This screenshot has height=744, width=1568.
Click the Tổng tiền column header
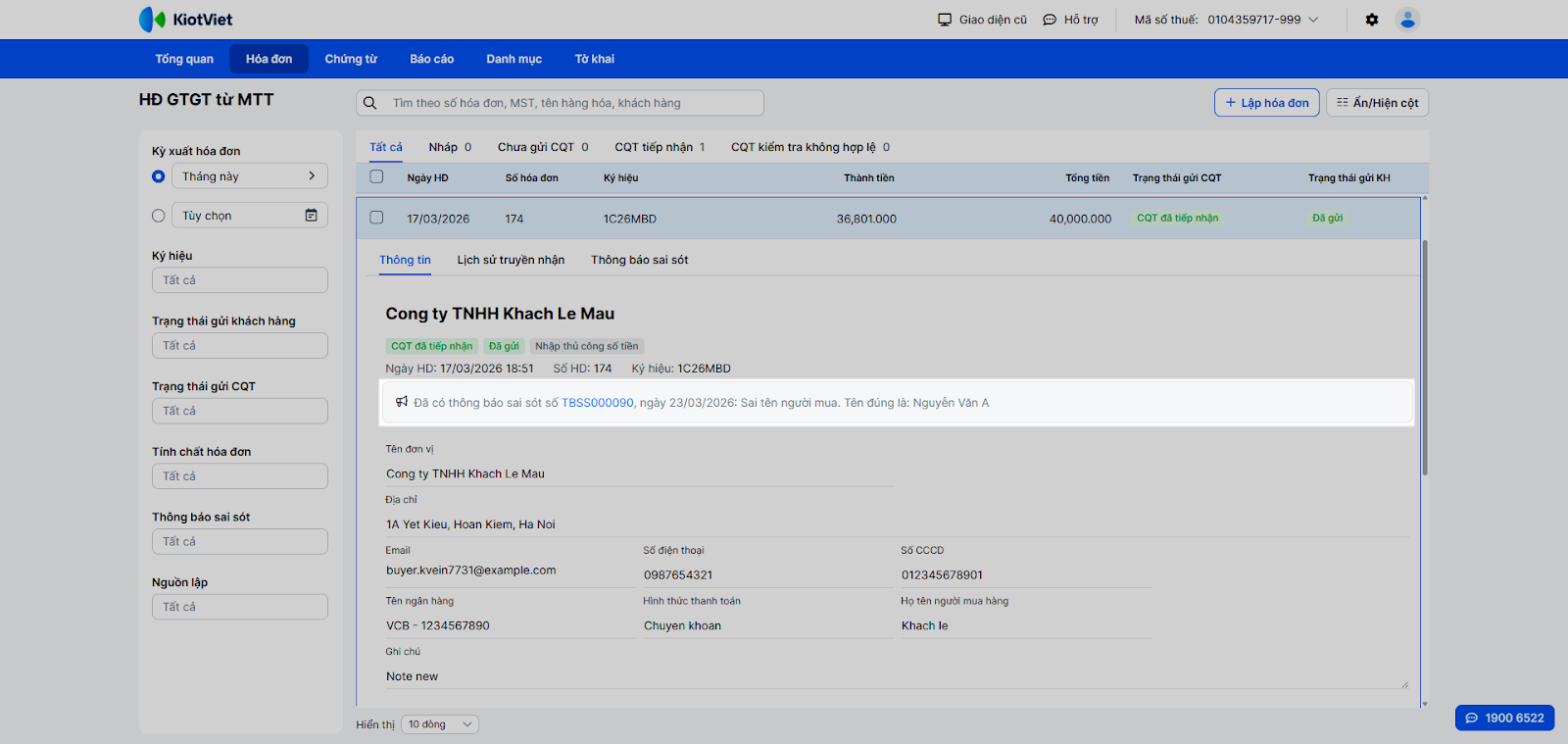click(x=1088, y=178)
